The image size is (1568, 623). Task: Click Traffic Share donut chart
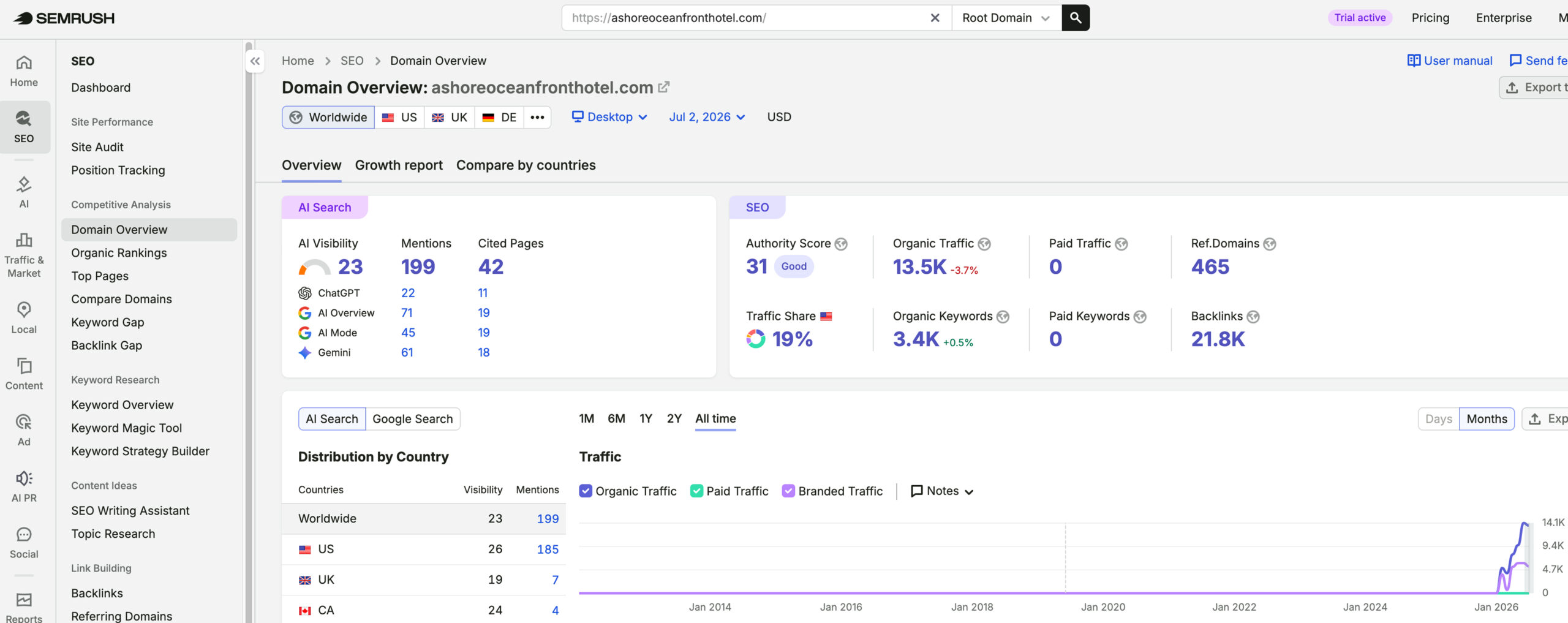point(755,339)
